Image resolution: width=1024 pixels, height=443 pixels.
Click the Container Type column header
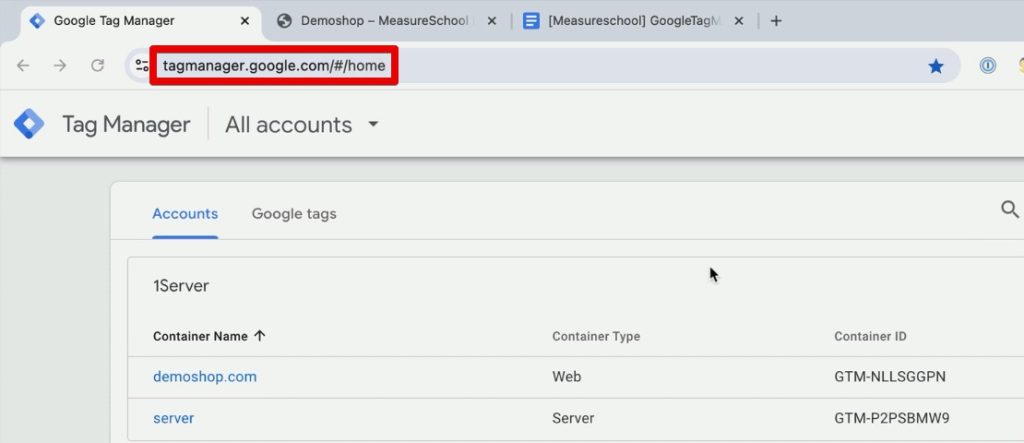click(596, 336)
